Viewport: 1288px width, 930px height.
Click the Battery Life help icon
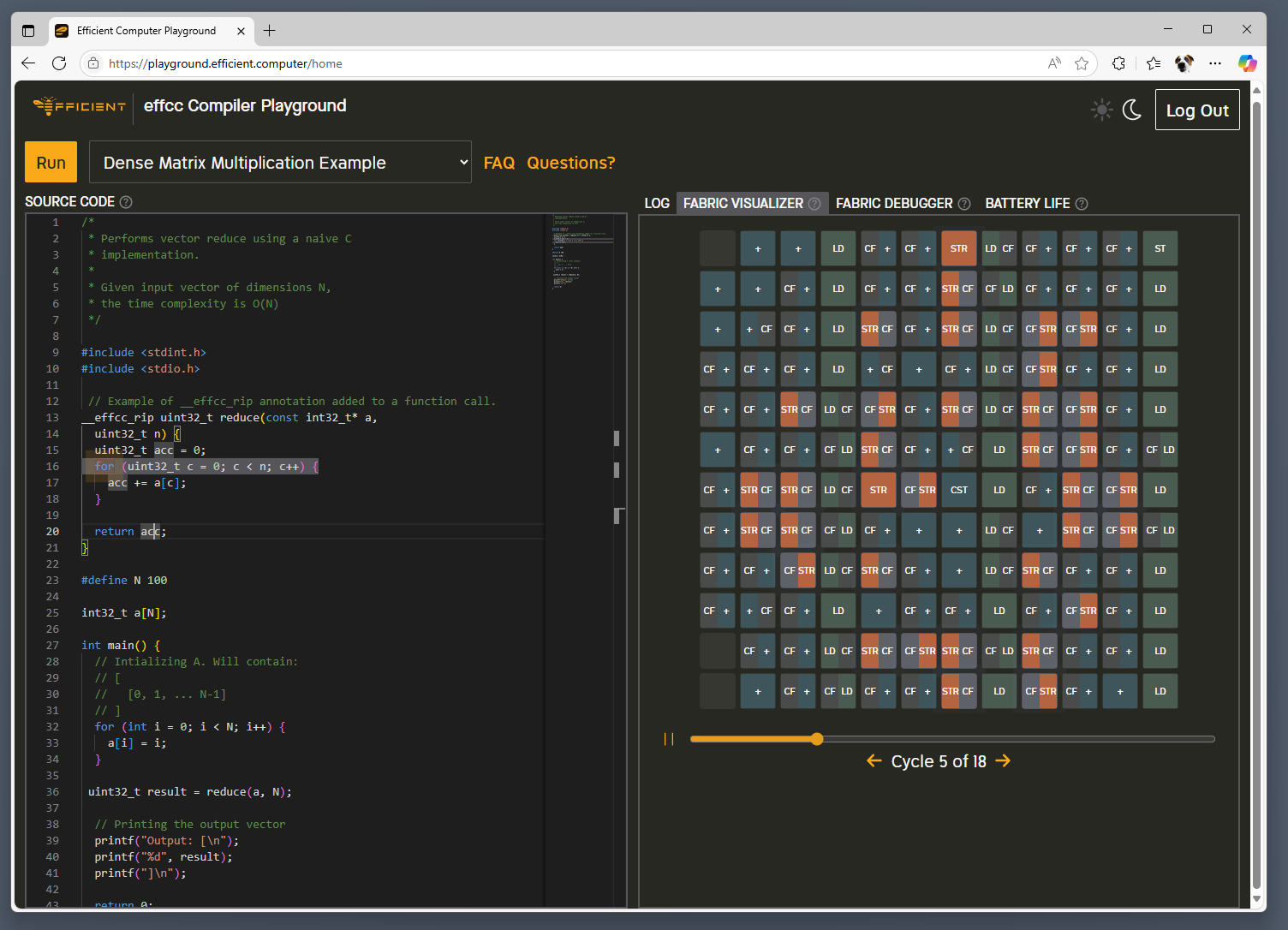click(x=1082, y=204)
